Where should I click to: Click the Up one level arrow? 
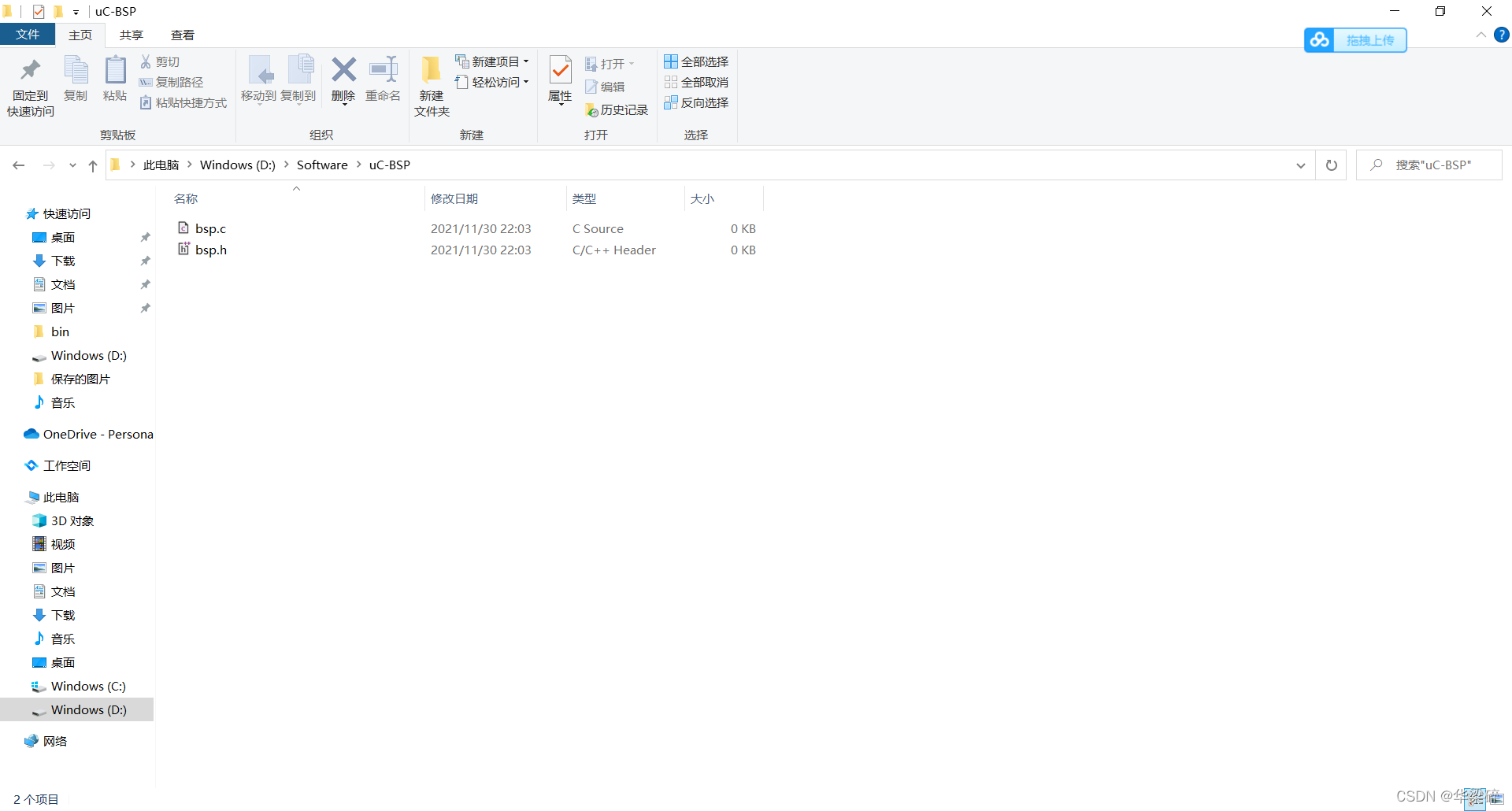pyautogui.click(x=93, y=165)
